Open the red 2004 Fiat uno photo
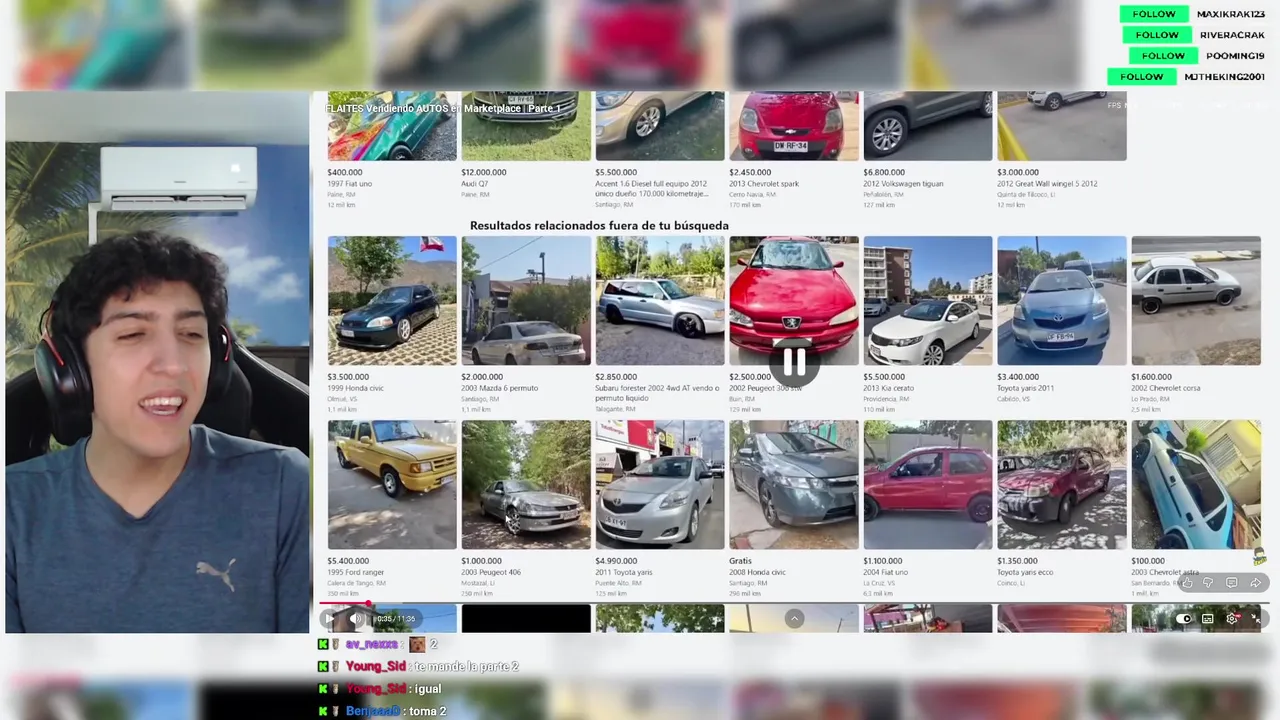 [928, 485]
